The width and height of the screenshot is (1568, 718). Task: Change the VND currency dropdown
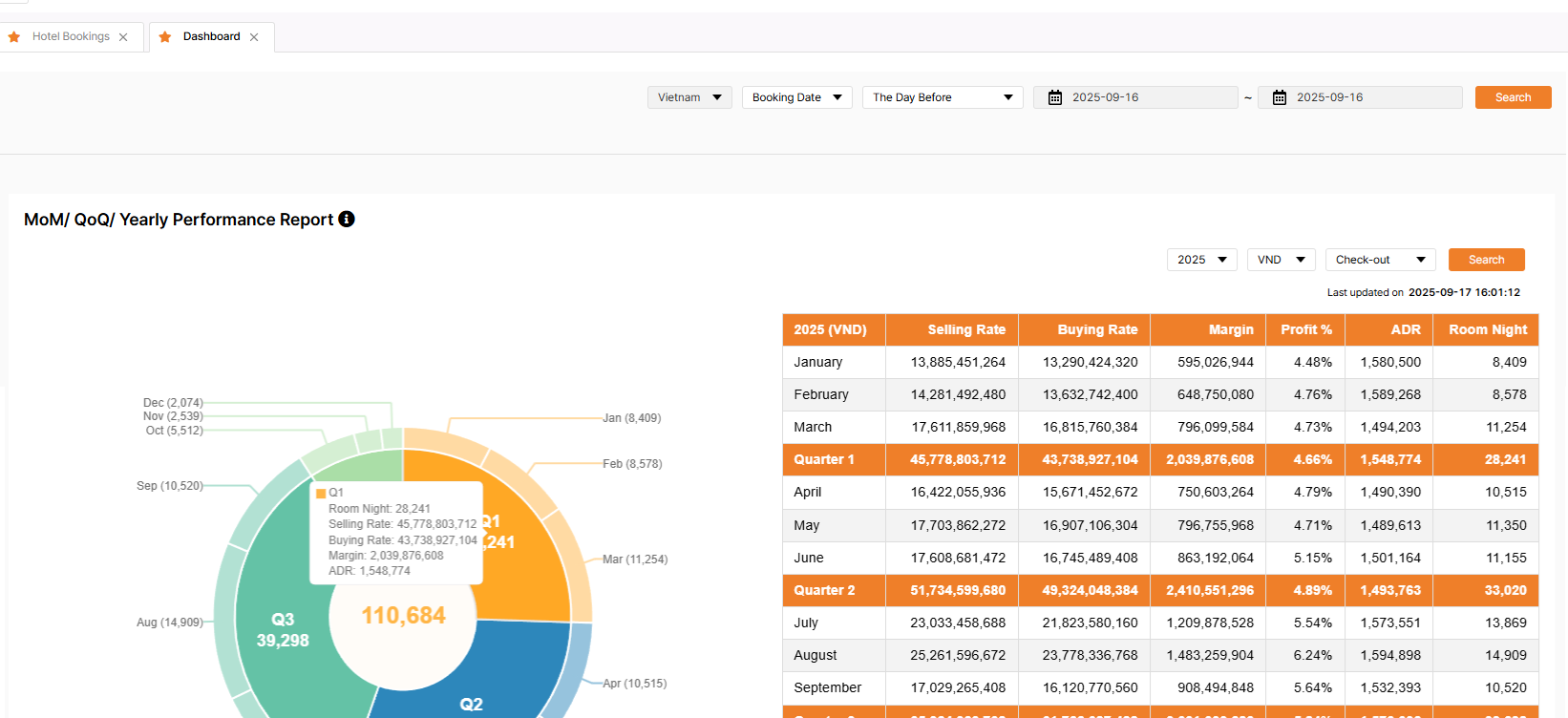point(1281,260)
